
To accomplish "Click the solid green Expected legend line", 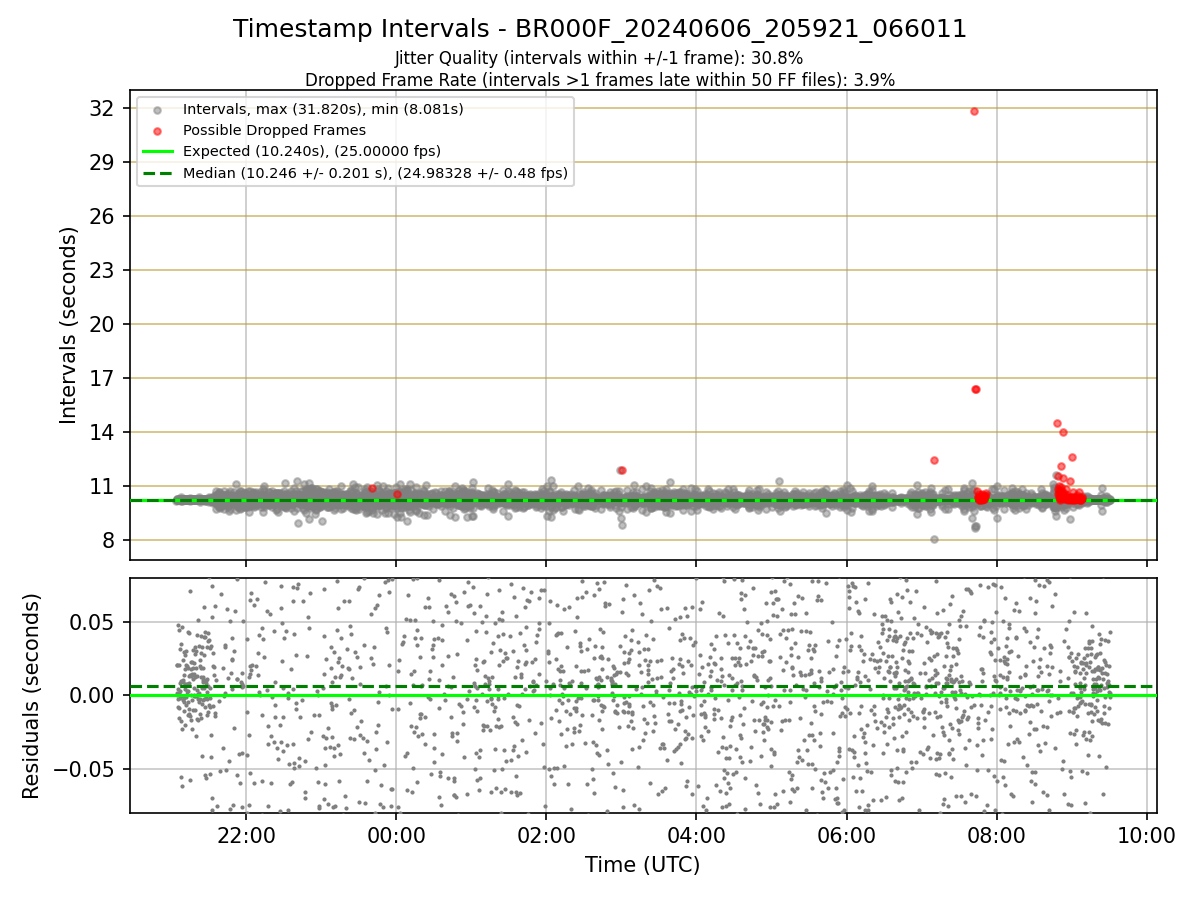I will (x=156, y=152).
